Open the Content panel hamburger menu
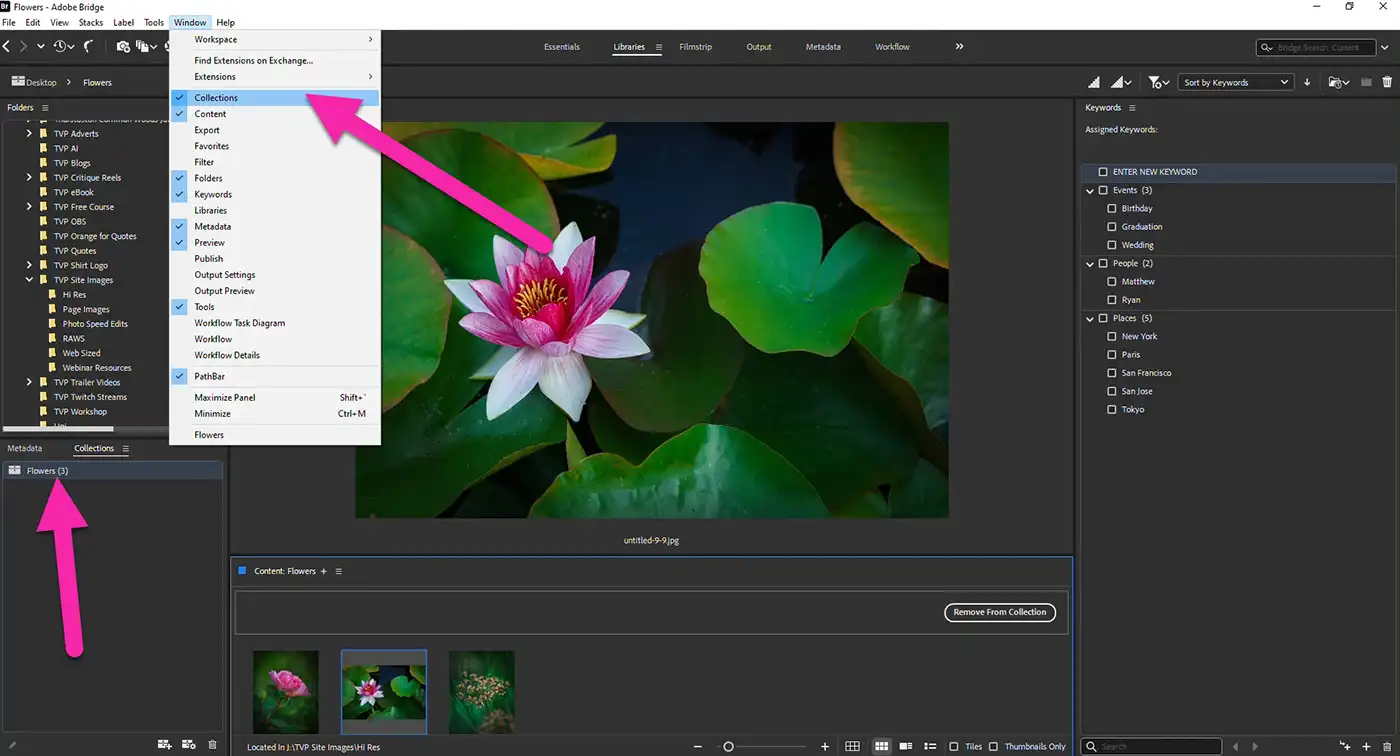 pyautogui.click(x=338, y=571)
